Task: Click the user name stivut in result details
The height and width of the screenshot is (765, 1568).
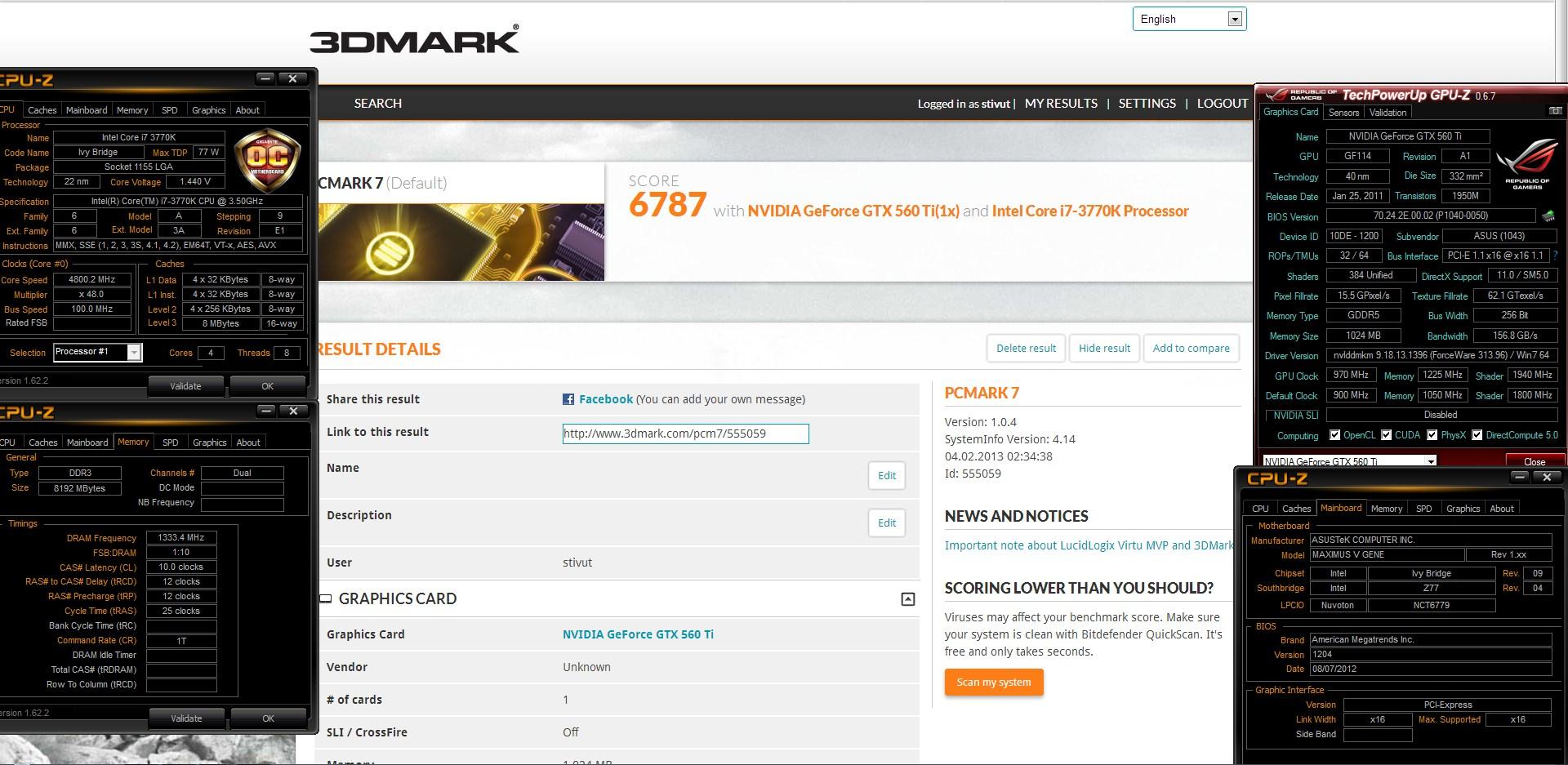Action: click(577, 563)
